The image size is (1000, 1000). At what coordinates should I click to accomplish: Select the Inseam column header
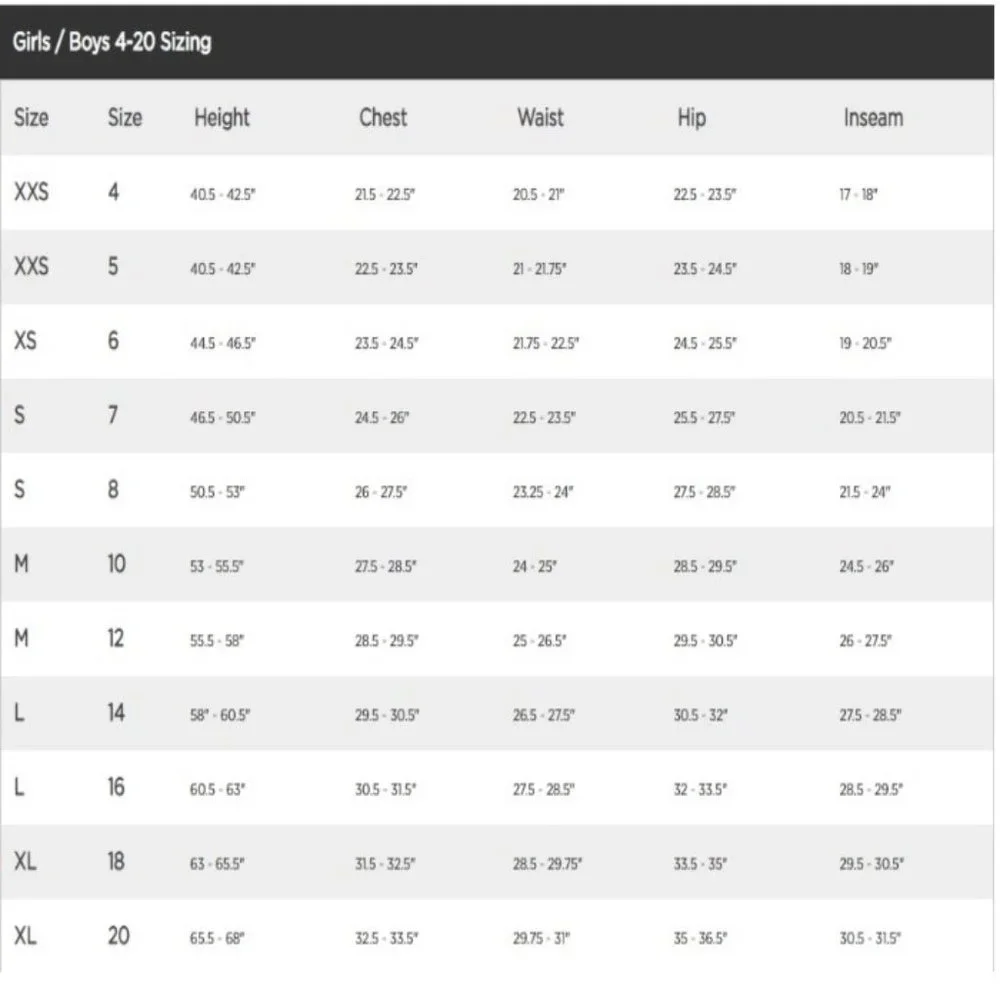(873, 117)
